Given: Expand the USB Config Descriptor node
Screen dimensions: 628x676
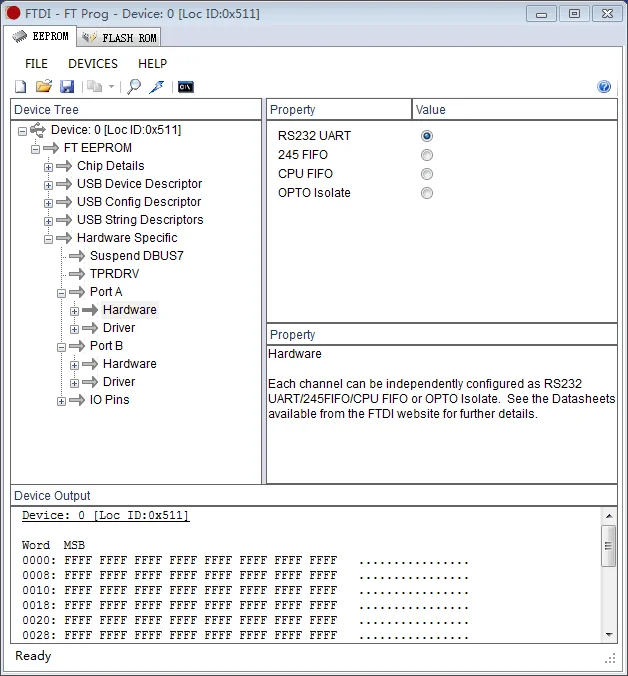Looking at the screenshot, I should [48, 203].
